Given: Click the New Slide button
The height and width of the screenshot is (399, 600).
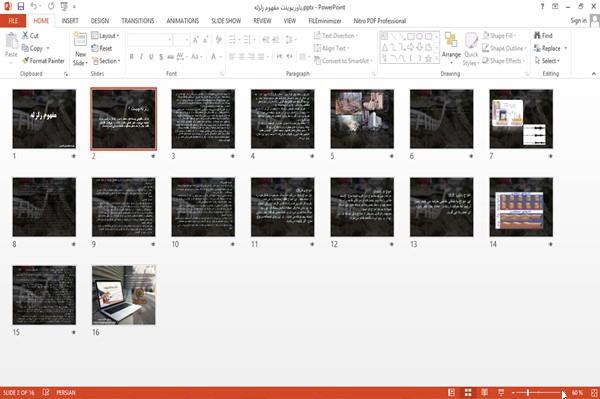Looking at the screenshot, I should pyautogui.click(x=80, y=49).
